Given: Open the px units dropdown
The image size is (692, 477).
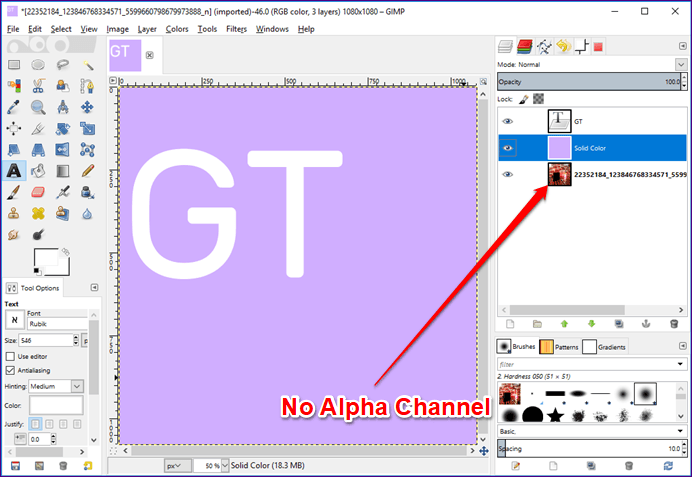Looking at the screenshot, I should [x=178, y=466].
